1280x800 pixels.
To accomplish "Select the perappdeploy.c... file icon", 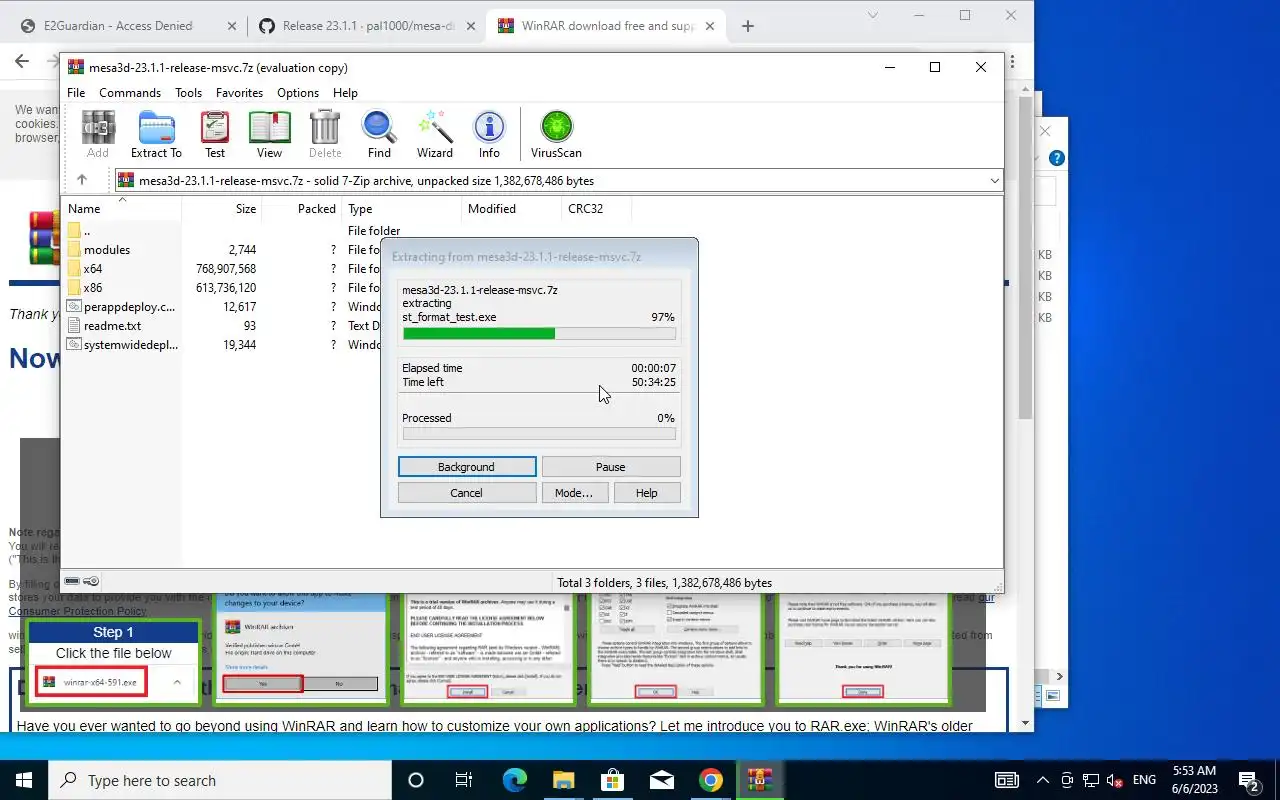I will click(74, 306).
